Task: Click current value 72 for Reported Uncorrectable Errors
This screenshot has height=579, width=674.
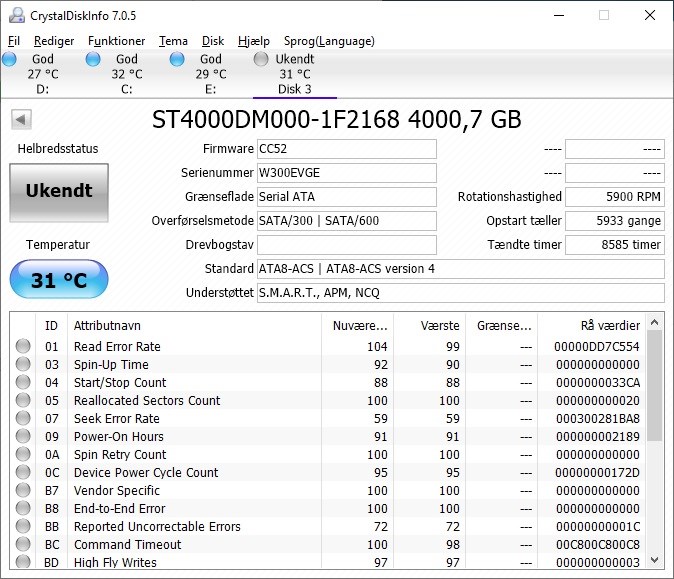Action: point(380,527)
